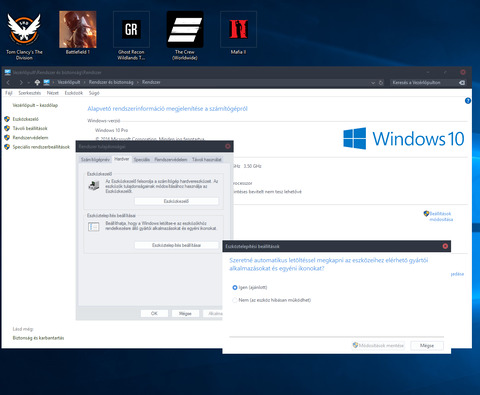Image resolution: width=480 pixels, height=395 pixels.
Task: Open Mafia II desktop icon
Action: [238, 33]
